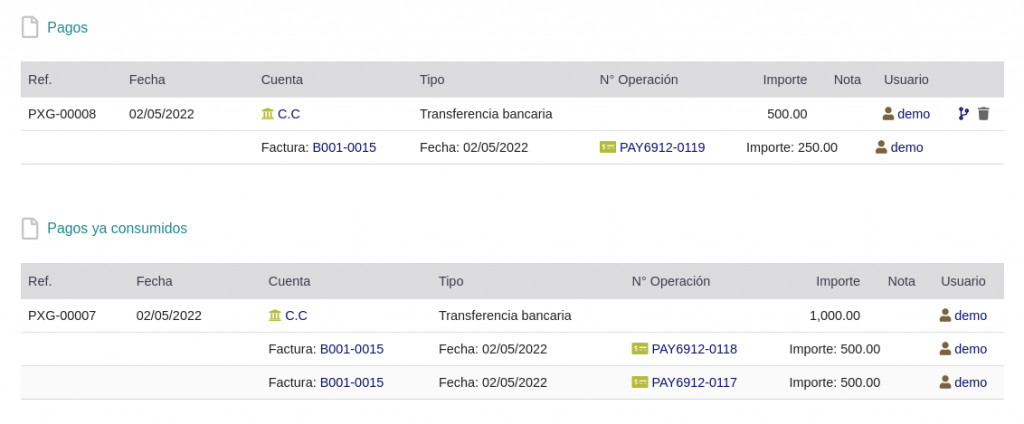Image resolution: width=1024 pixels, height=424 pixels.
Task: Open invoice B001-0015 link next to PAY6912-0118
Action: pyautogui.click(x=351, y=349)
